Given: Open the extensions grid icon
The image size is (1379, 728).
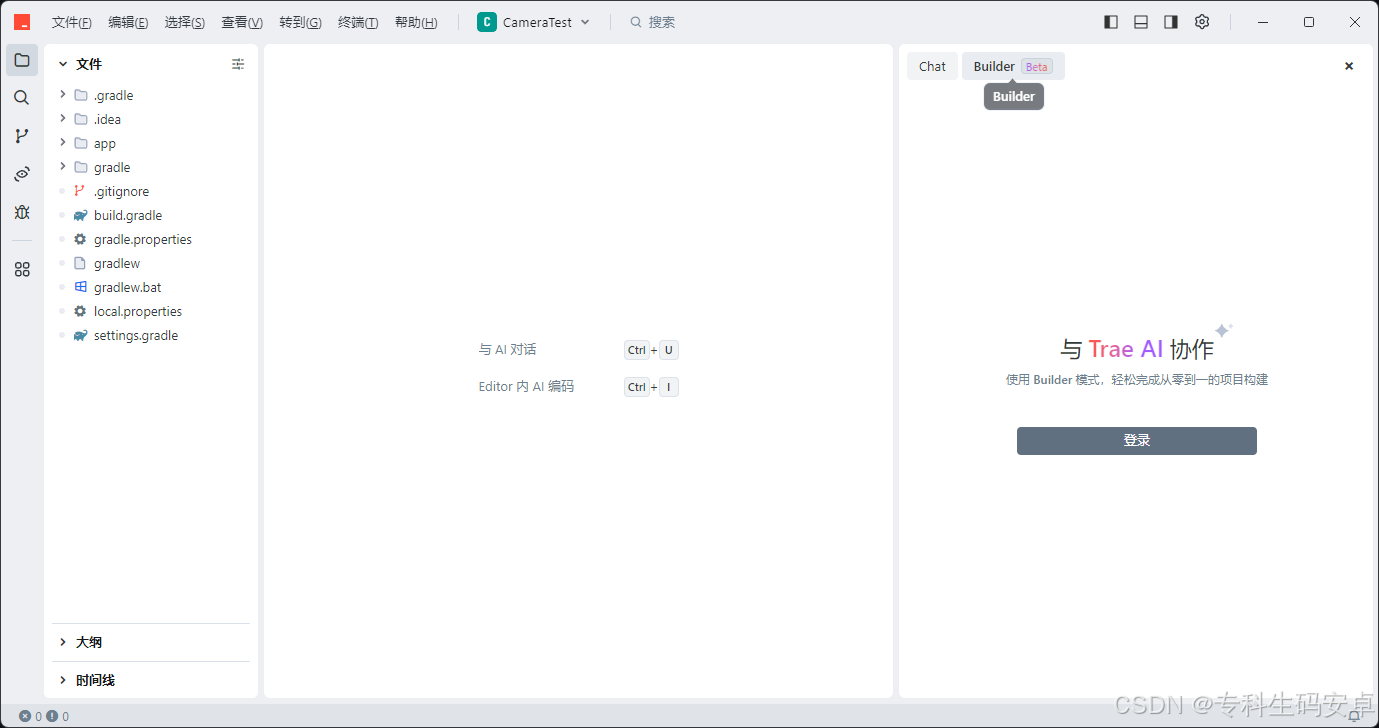Looking at the screenshot, I should pyautogui.click(x=22, y=269).
